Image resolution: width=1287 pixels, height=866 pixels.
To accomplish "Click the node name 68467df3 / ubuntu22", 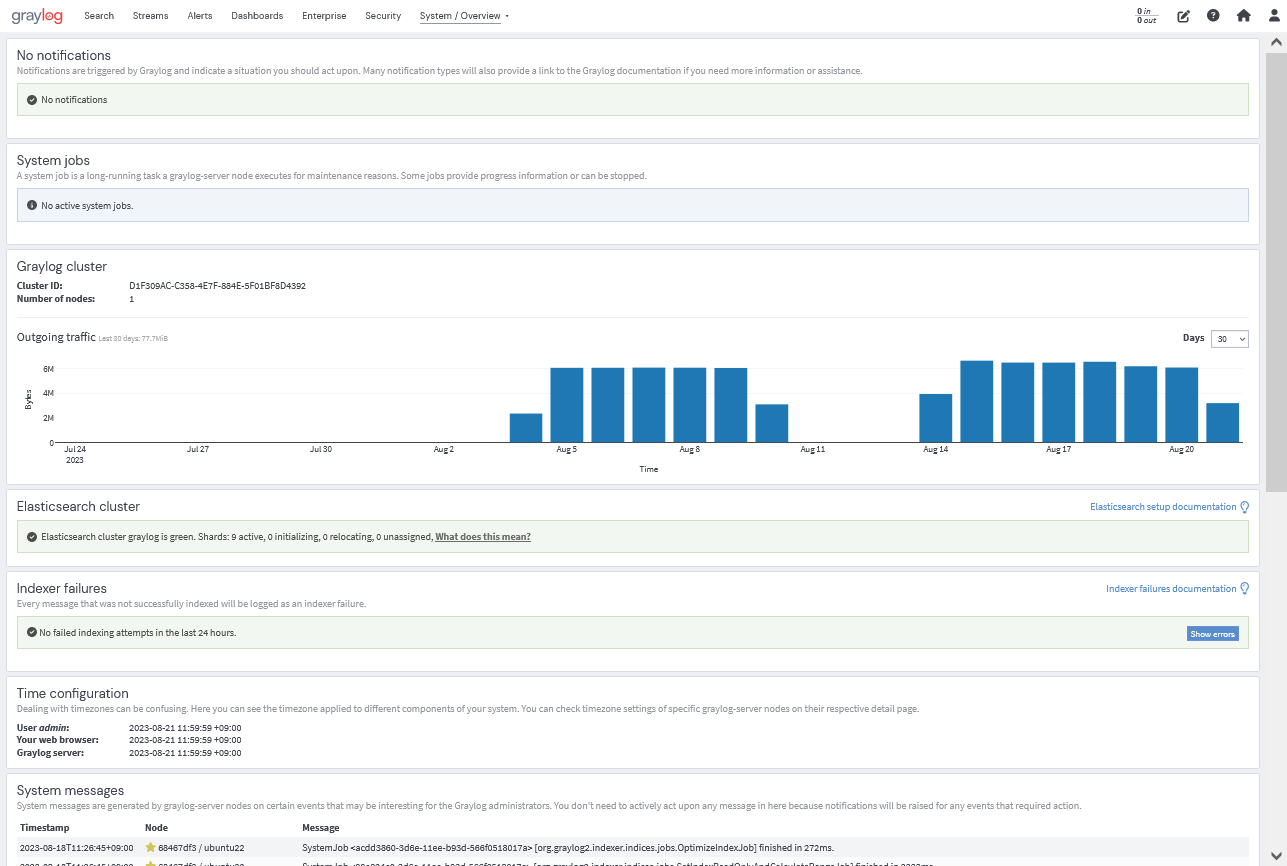I will [201, 847].
